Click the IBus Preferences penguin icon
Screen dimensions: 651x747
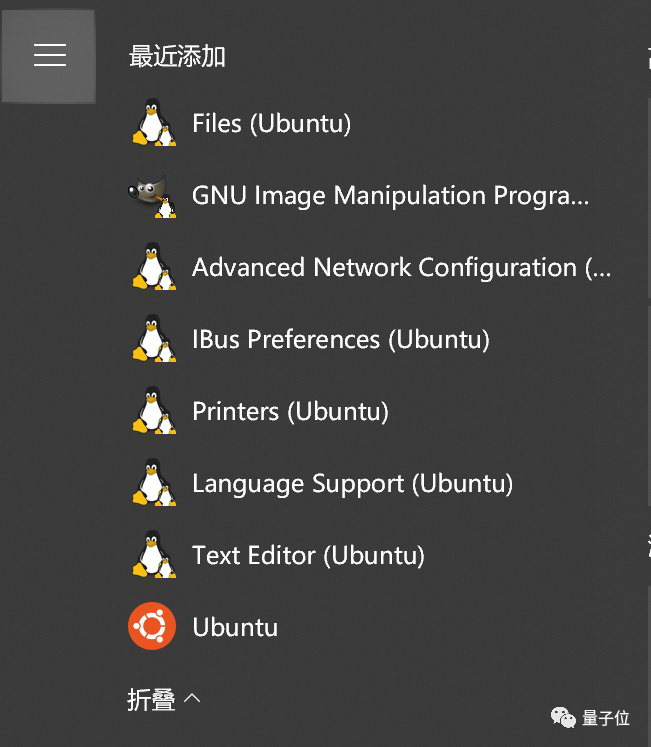coord(153,340)
